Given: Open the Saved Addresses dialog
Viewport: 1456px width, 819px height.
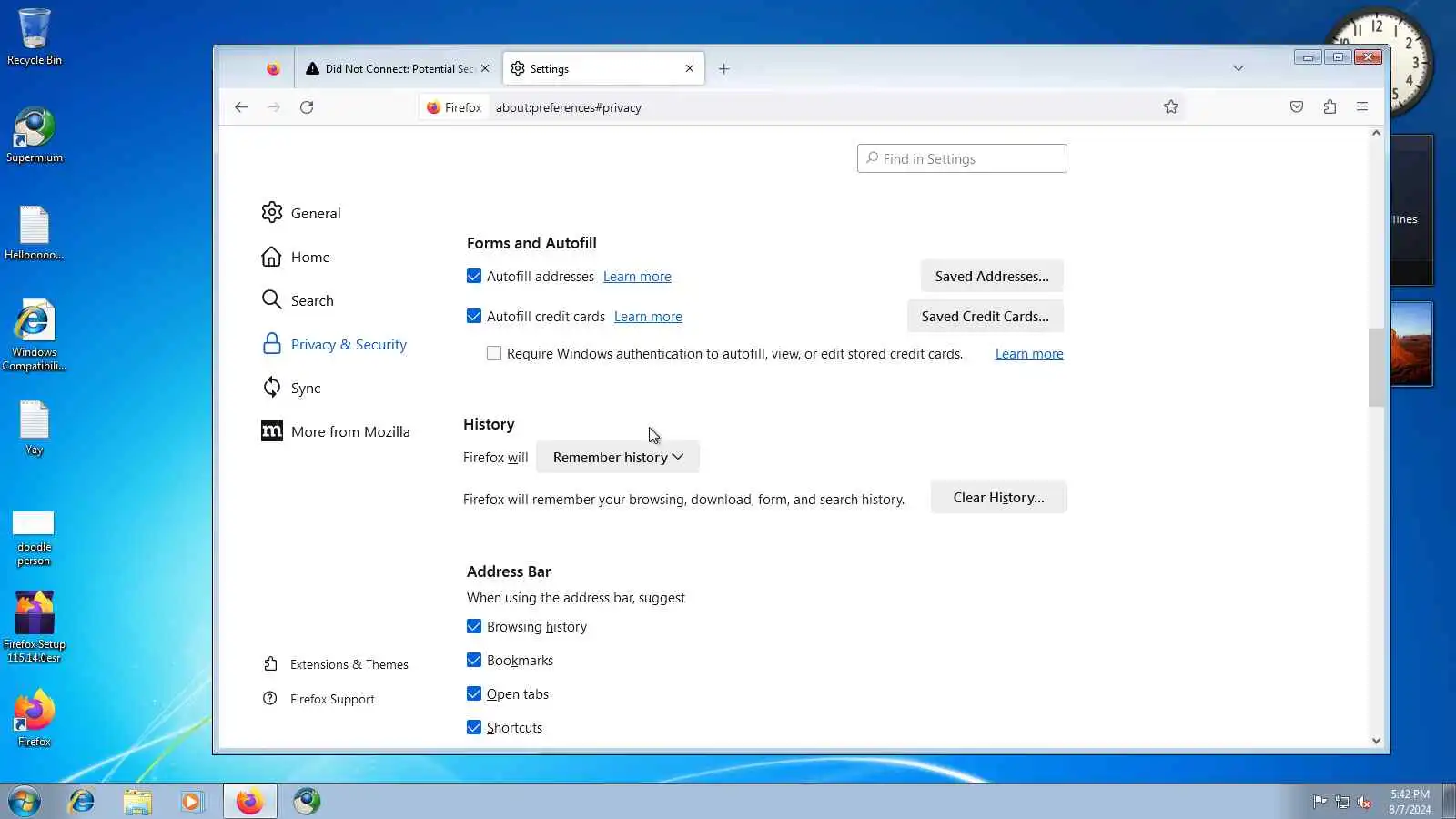Looking at the screenshot, I should coord(992,276).
